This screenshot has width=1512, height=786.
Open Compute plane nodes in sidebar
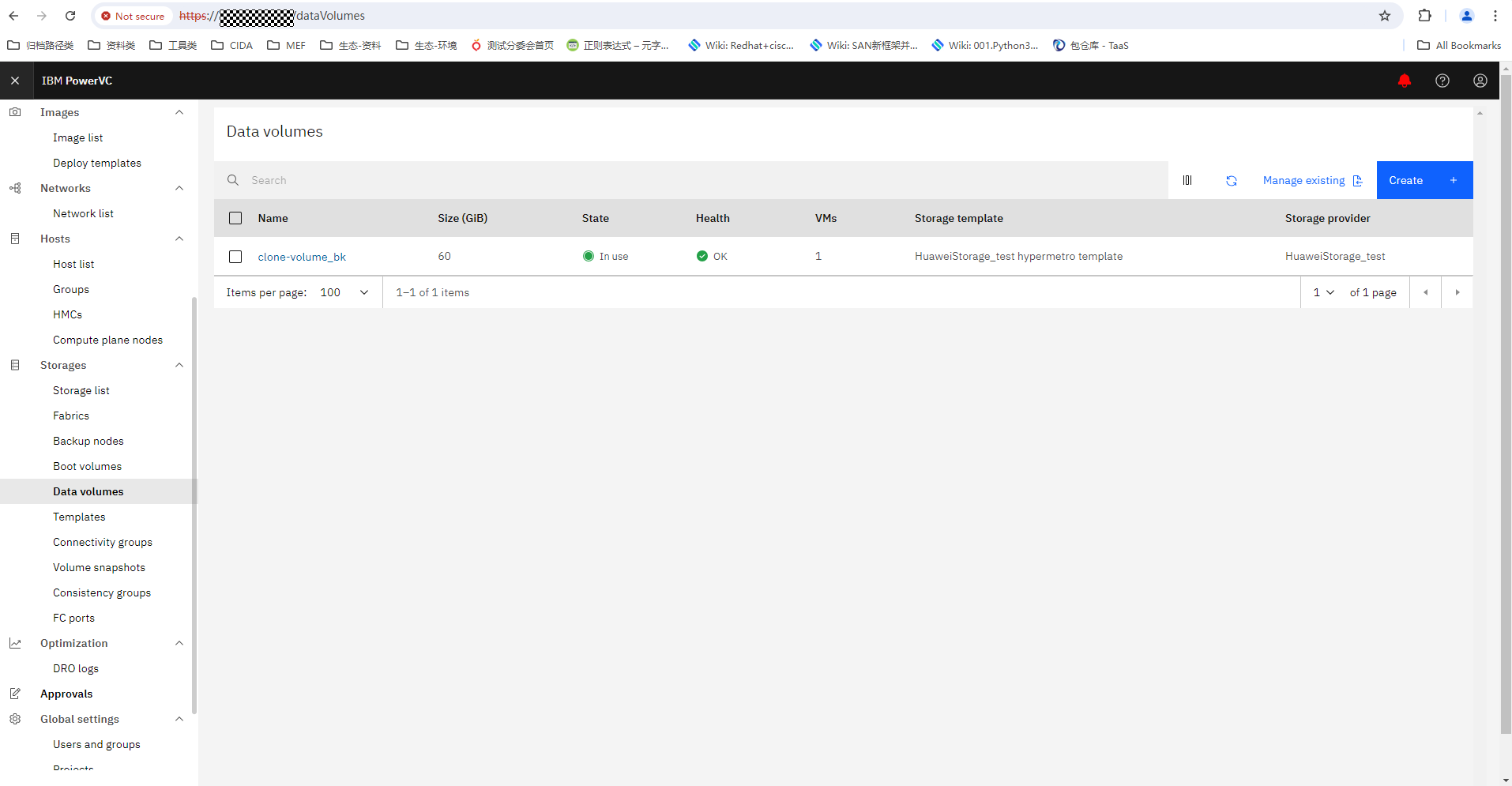(107, 340)
